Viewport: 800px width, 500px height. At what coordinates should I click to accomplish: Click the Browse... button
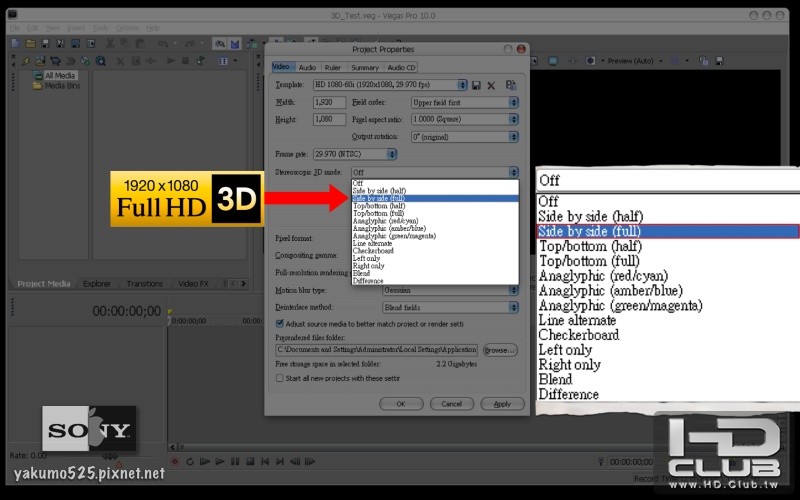(x=500, y=350)
